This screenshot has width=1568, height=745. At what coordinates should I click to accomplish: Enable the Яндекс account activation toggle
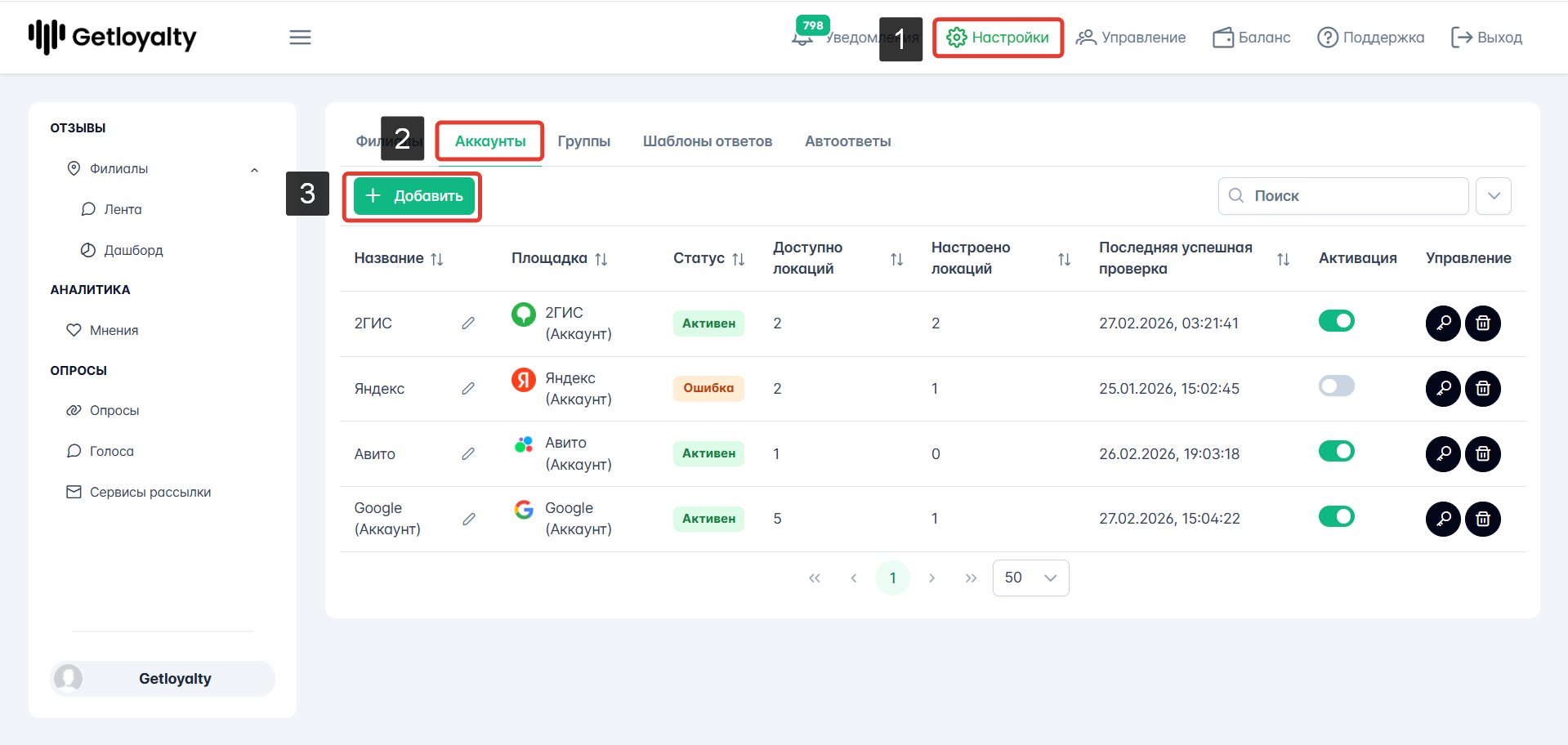coord(1336,386)
